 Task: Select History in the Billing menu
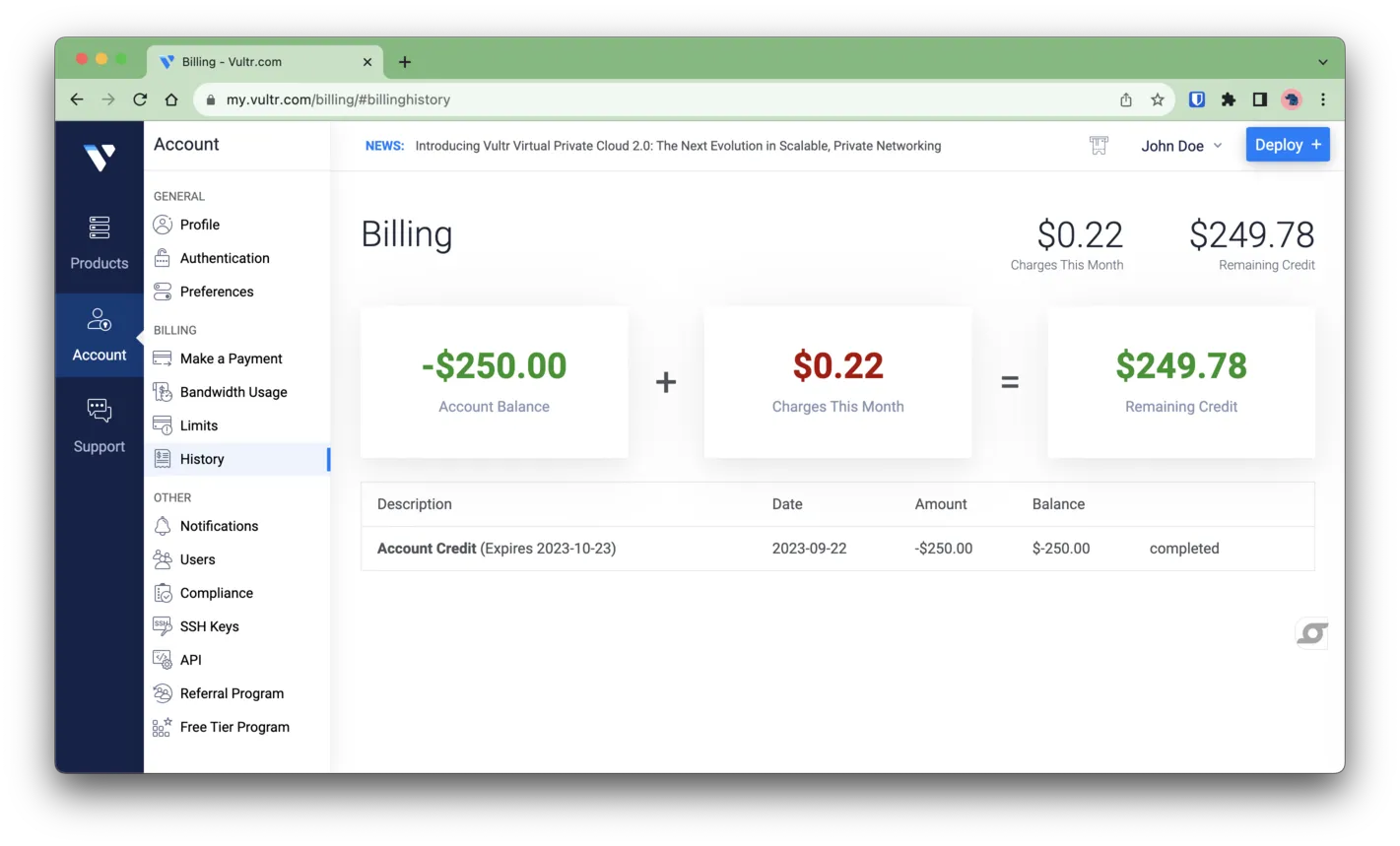coord(202,459)
